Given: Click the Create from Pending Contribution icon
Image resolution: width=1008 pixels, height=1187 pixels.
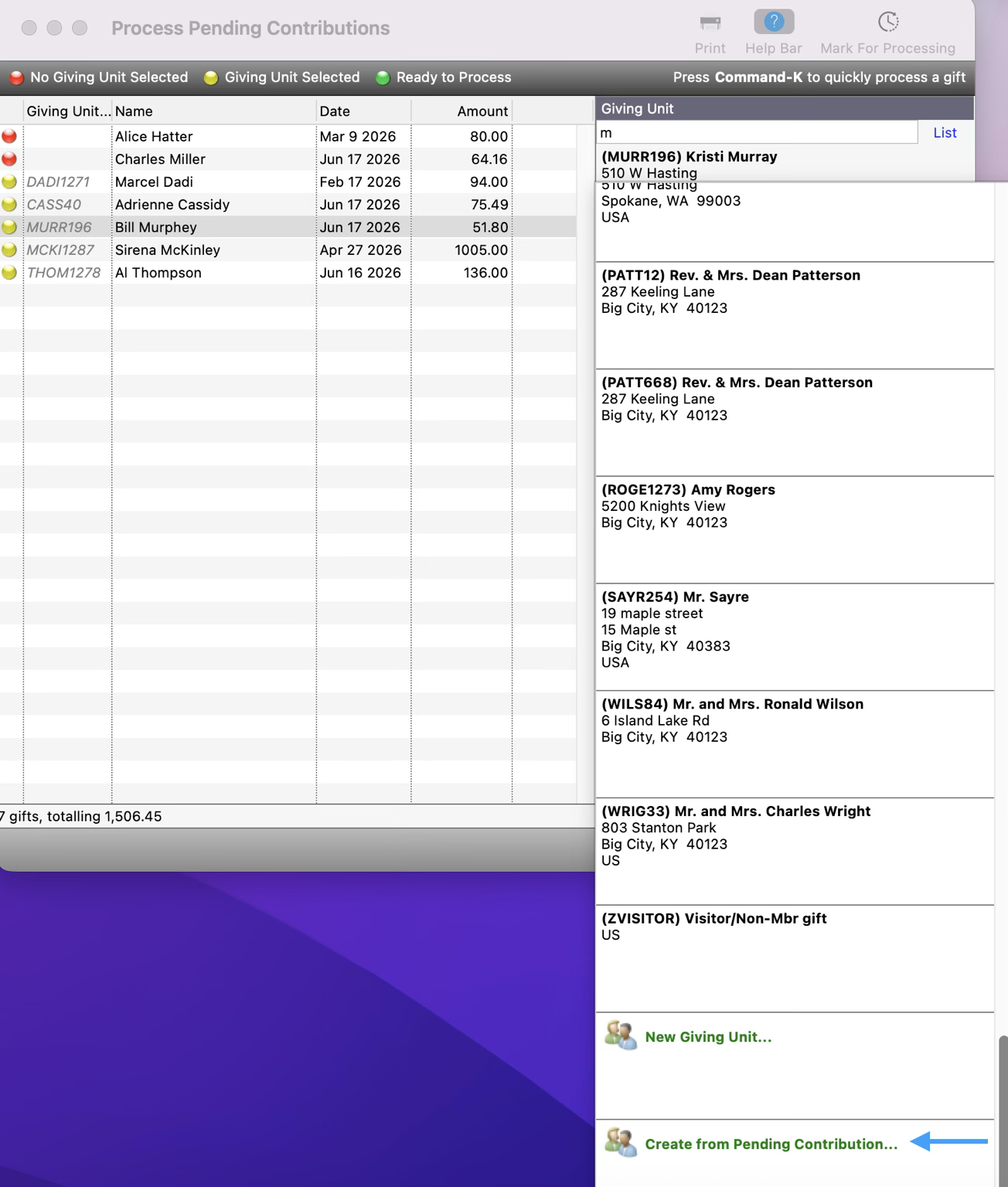Looking at the screenshot, I should tap(620, 1142).
